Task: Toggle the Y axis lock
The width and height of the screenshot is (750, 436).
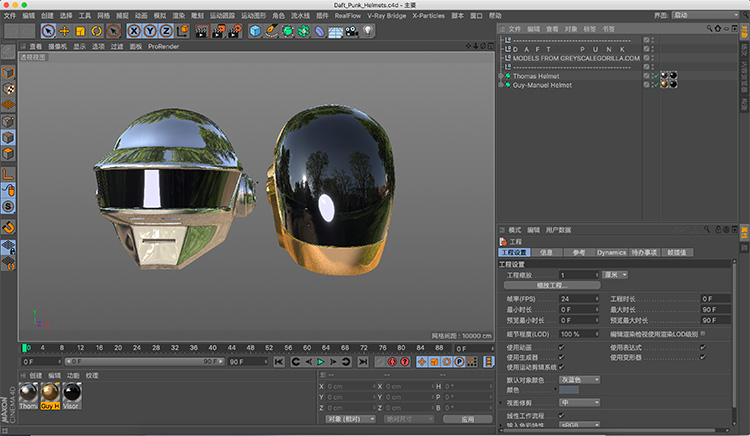Action: pyautogui.click(x=150, y=31)
